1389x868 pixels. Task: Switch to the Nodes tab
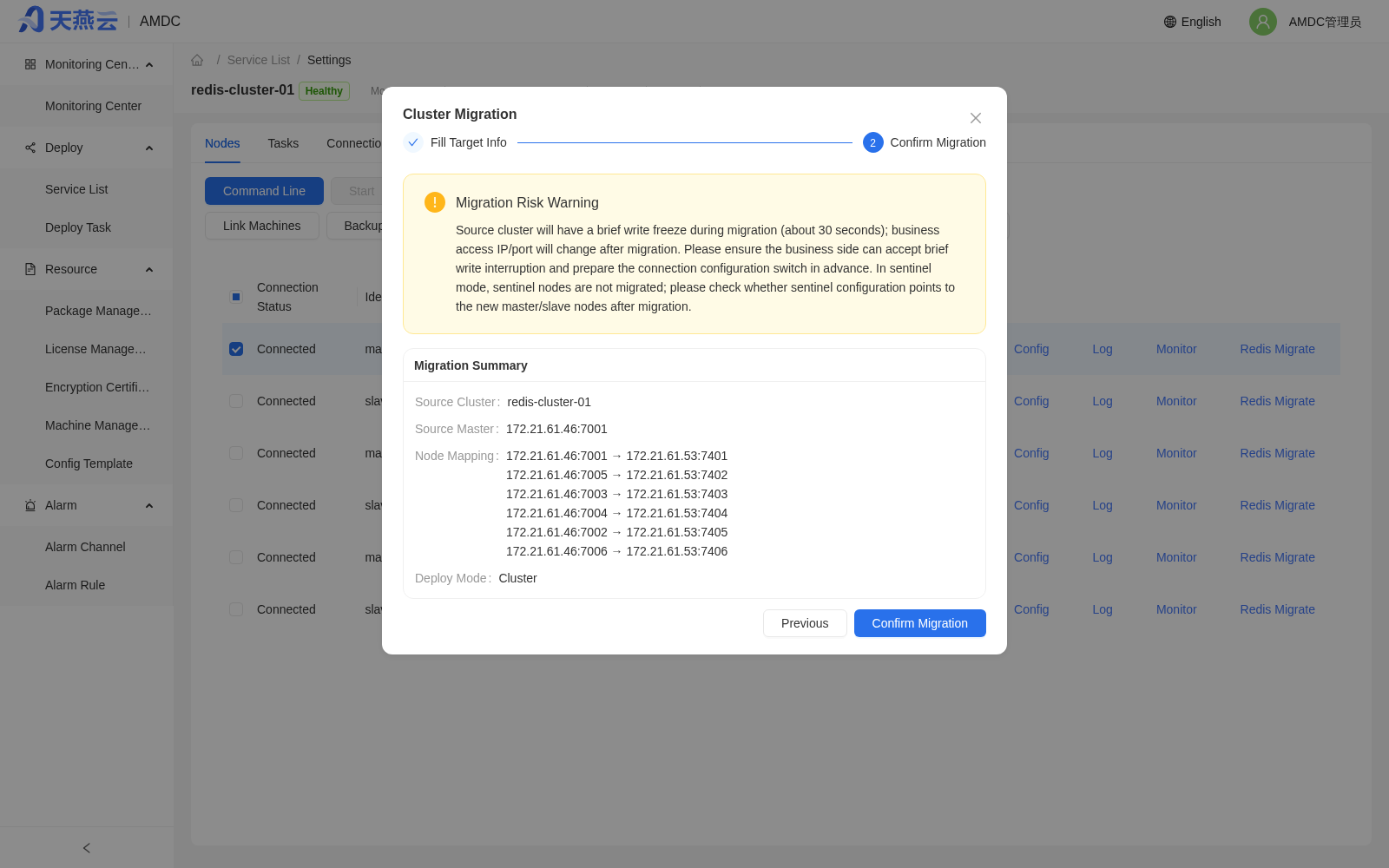(222, 143)
